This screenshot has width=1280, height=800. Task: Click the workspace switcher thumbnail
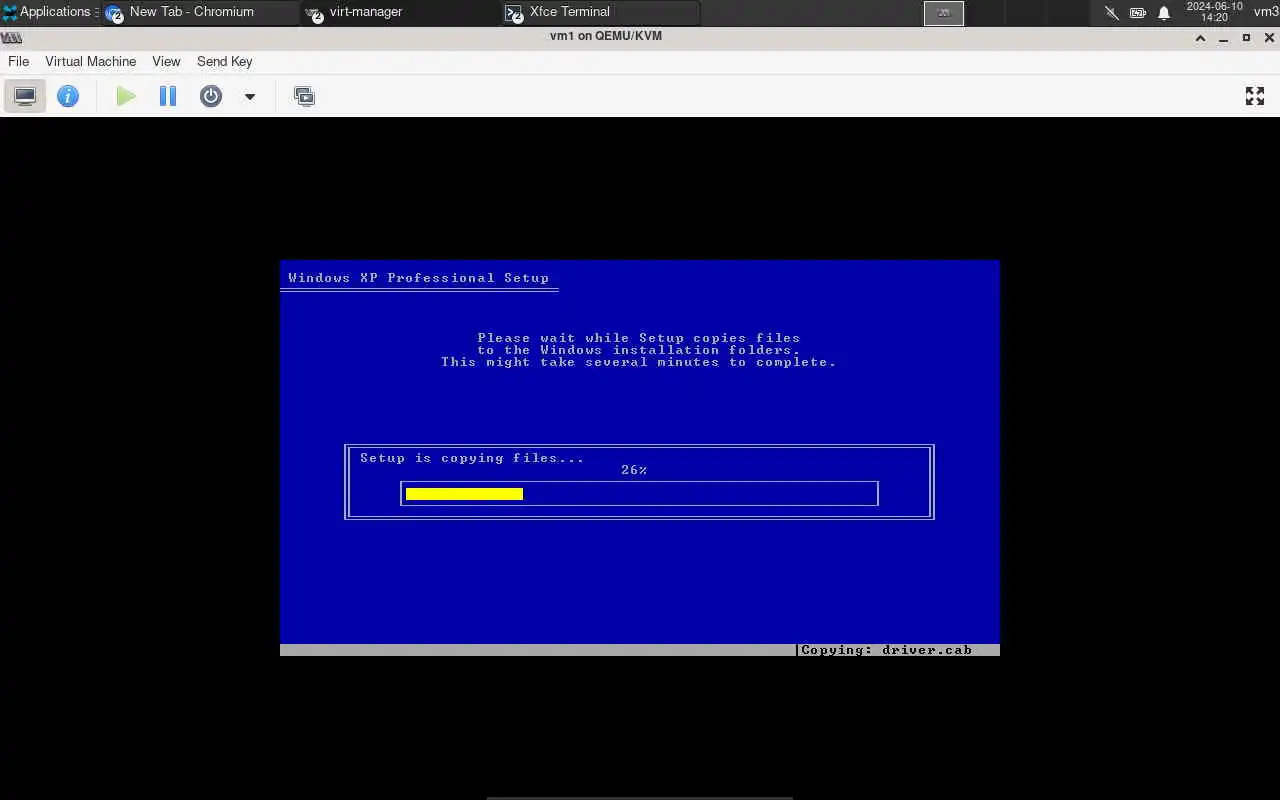tap(943, 13)
